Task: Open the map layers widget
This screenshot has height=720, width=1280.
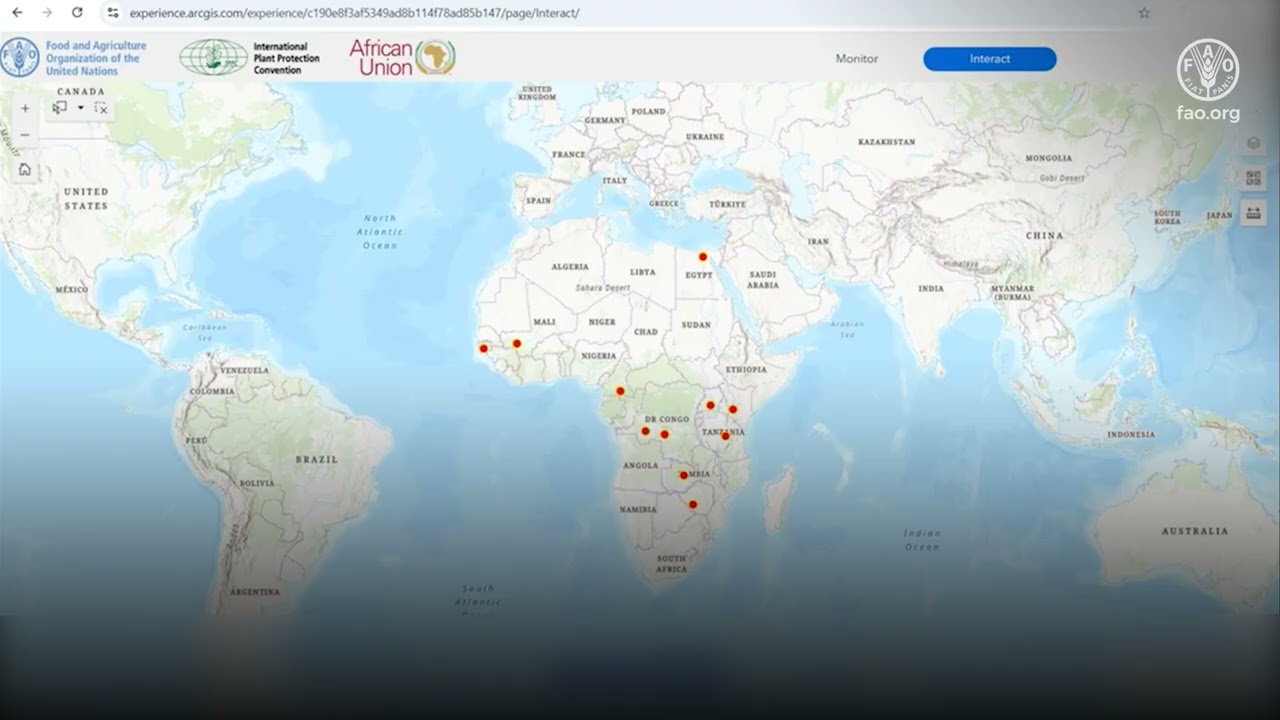Action: click(1254, 143)
